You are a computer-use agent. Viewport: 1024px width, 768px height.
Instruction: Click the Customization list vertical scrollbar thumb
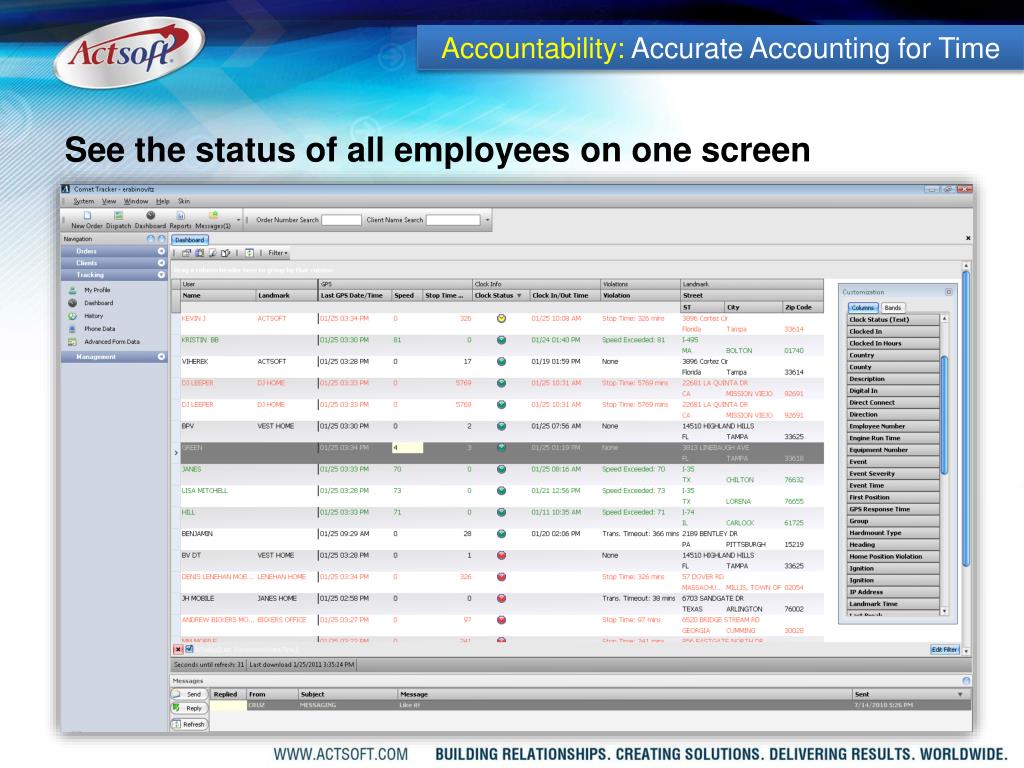click(944, 415)
